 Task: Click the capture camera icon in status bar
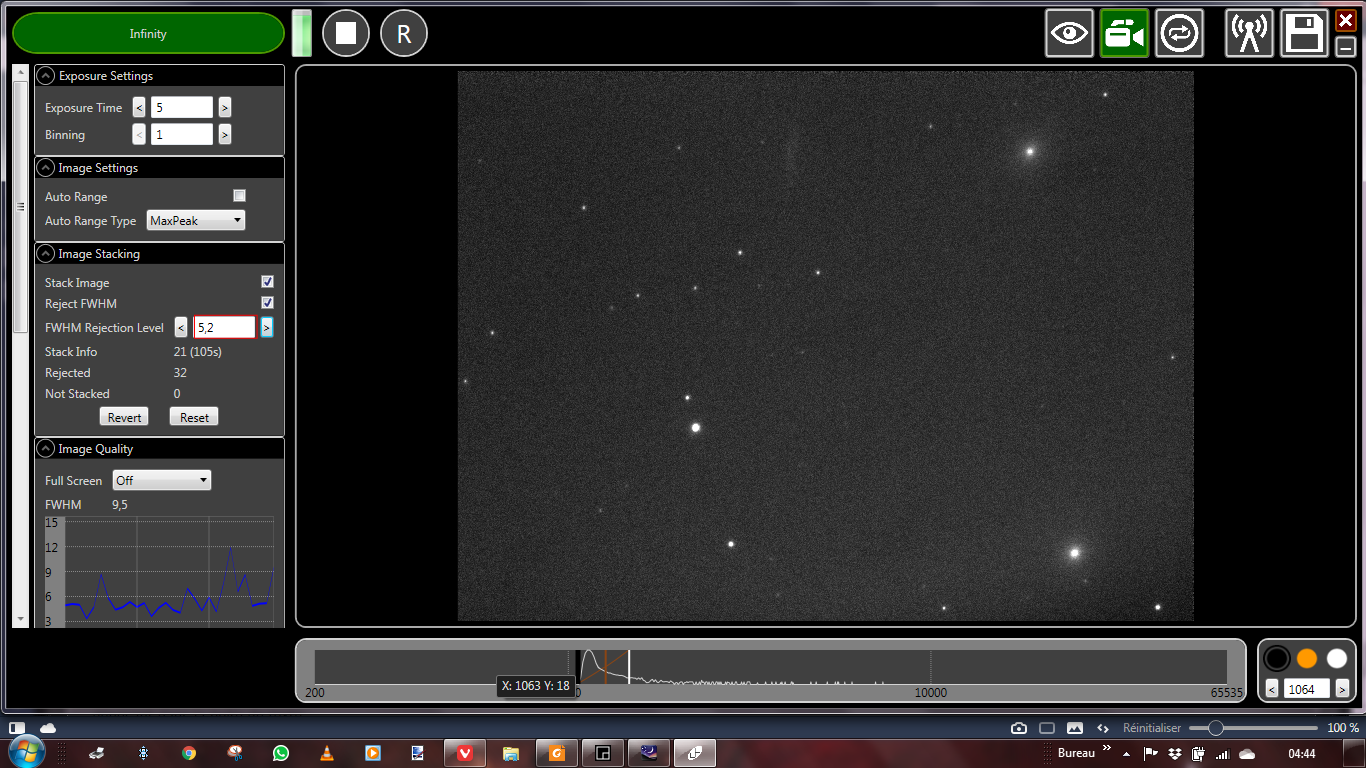click(1019, 728)
